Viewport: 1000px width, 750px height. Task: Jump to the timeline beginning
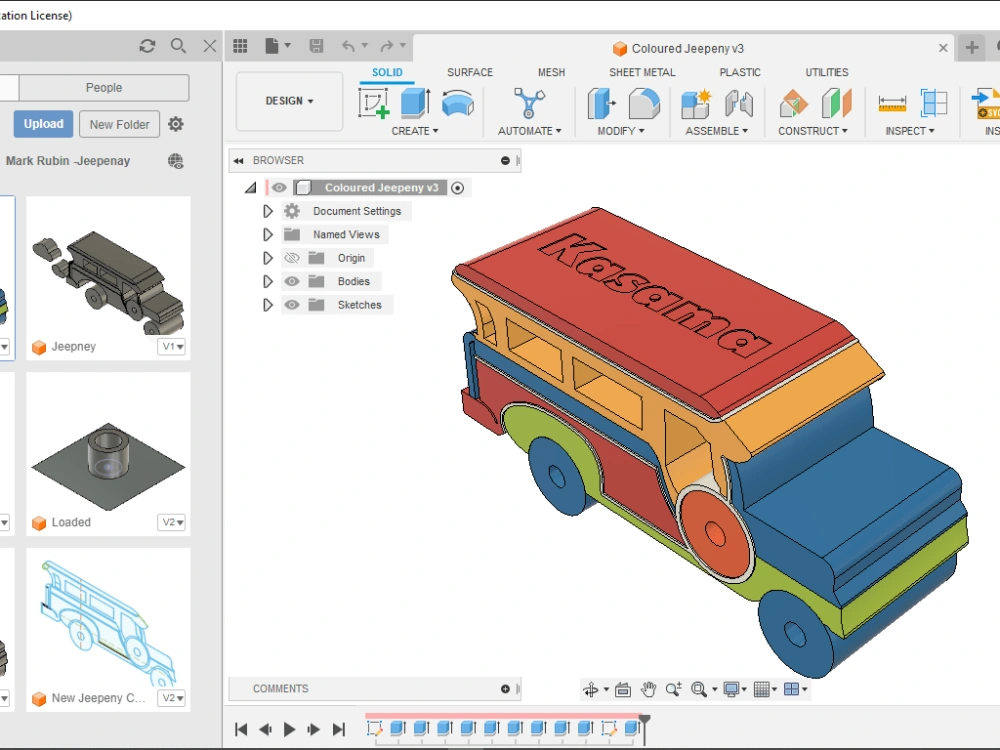[x=241, y=729]
